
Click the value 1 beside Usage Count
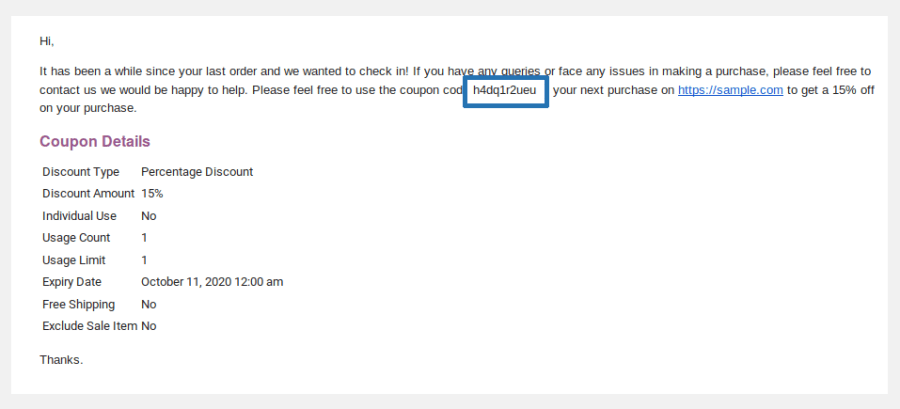144,237
